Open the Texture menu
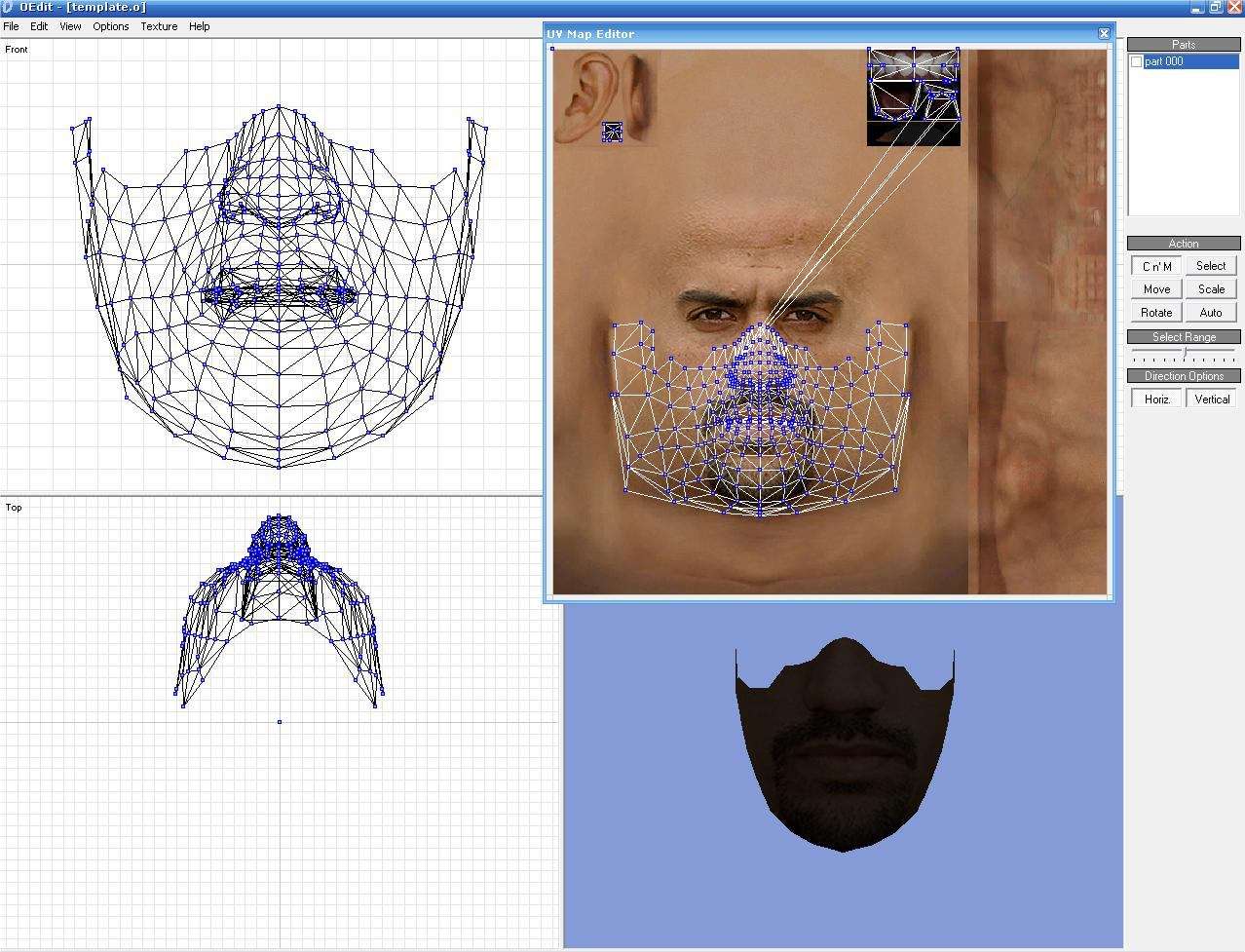Image resolution: width=1245 pixels, height=952 pixels. pos(159,26)
